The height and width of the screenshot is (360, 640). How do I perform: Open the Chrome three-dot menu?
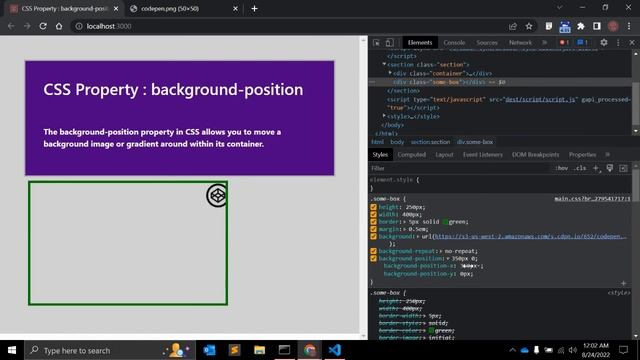click(x=629, y=26)
